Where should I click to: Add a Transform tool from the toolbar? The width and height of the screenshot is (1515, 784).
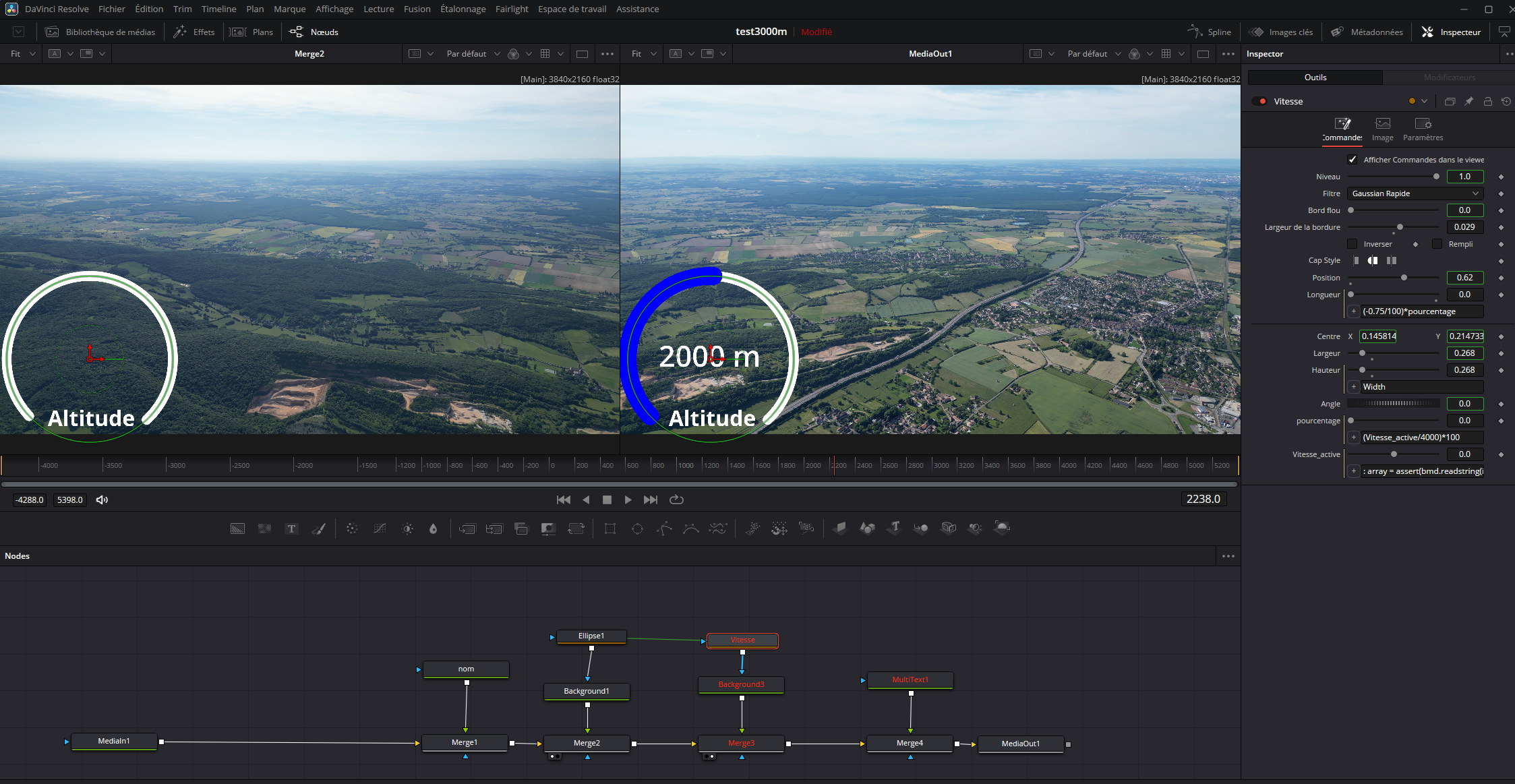point(576,529)
